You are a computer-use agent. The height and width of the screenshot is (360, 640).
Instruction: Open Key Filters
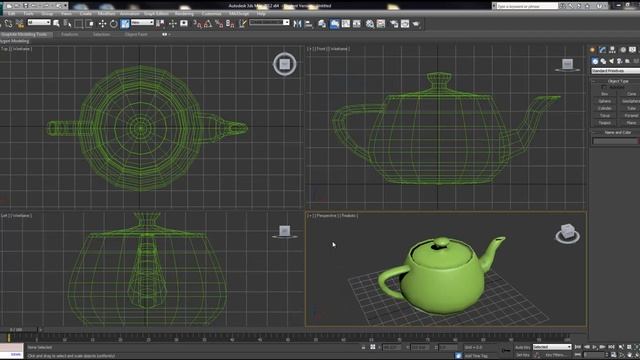(555, 355)
